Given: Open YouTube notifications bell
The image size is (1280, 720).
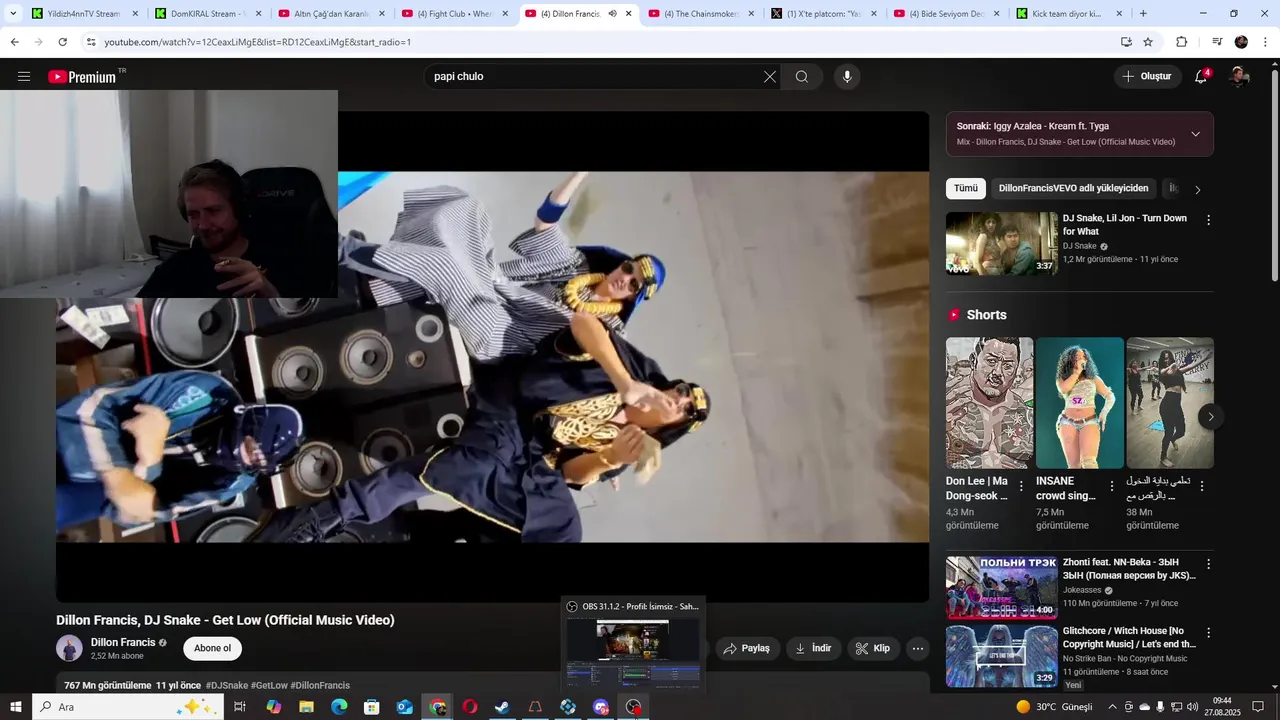Looking at the screenshot, I should [1201, 77].
